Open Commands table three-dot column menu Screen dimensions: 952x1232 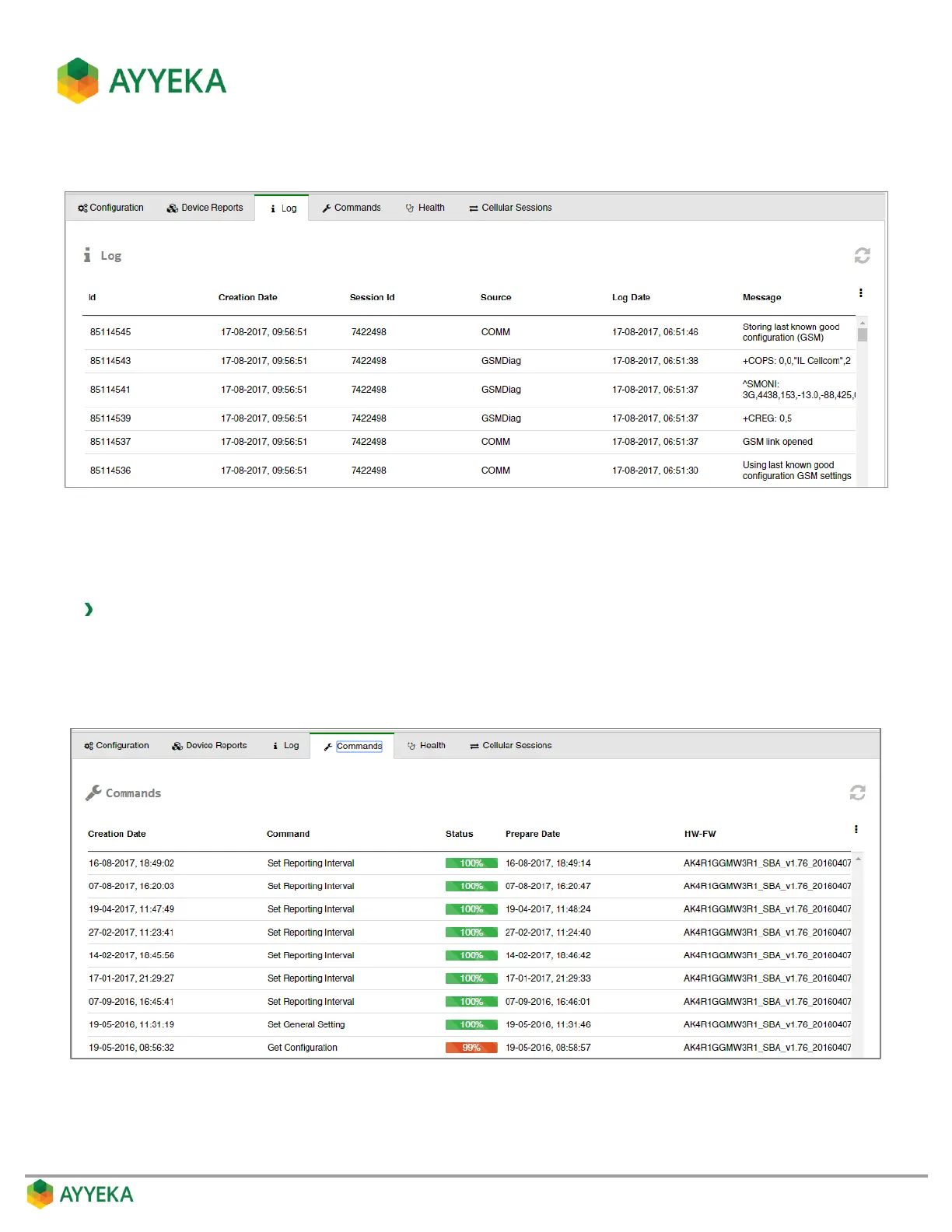coord(856,830)
